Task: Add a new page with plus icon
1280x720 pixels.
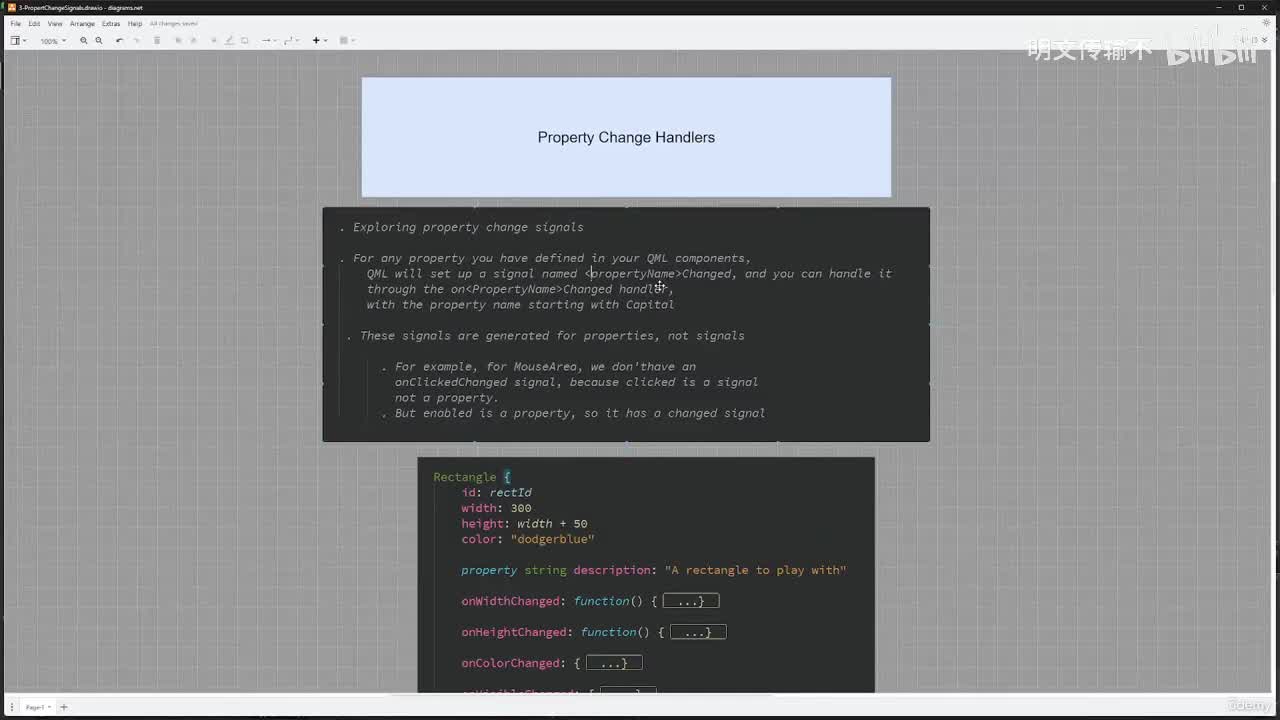Action: [x=63, y=707]
